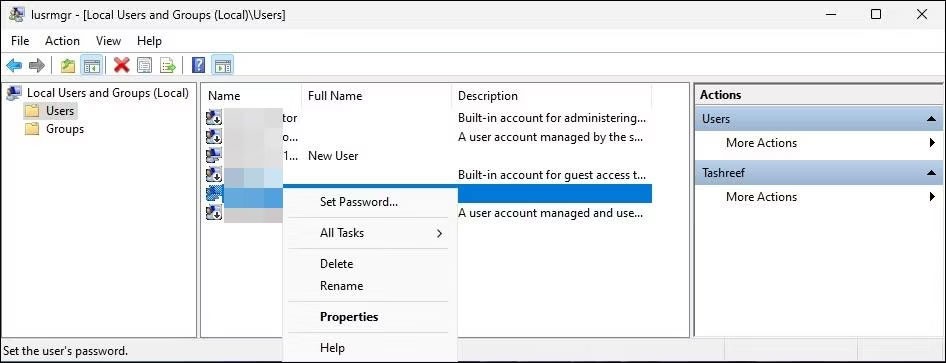Click the Local Users and Groups computer icon
Screen dimensions: 946x363
point(13,93)
